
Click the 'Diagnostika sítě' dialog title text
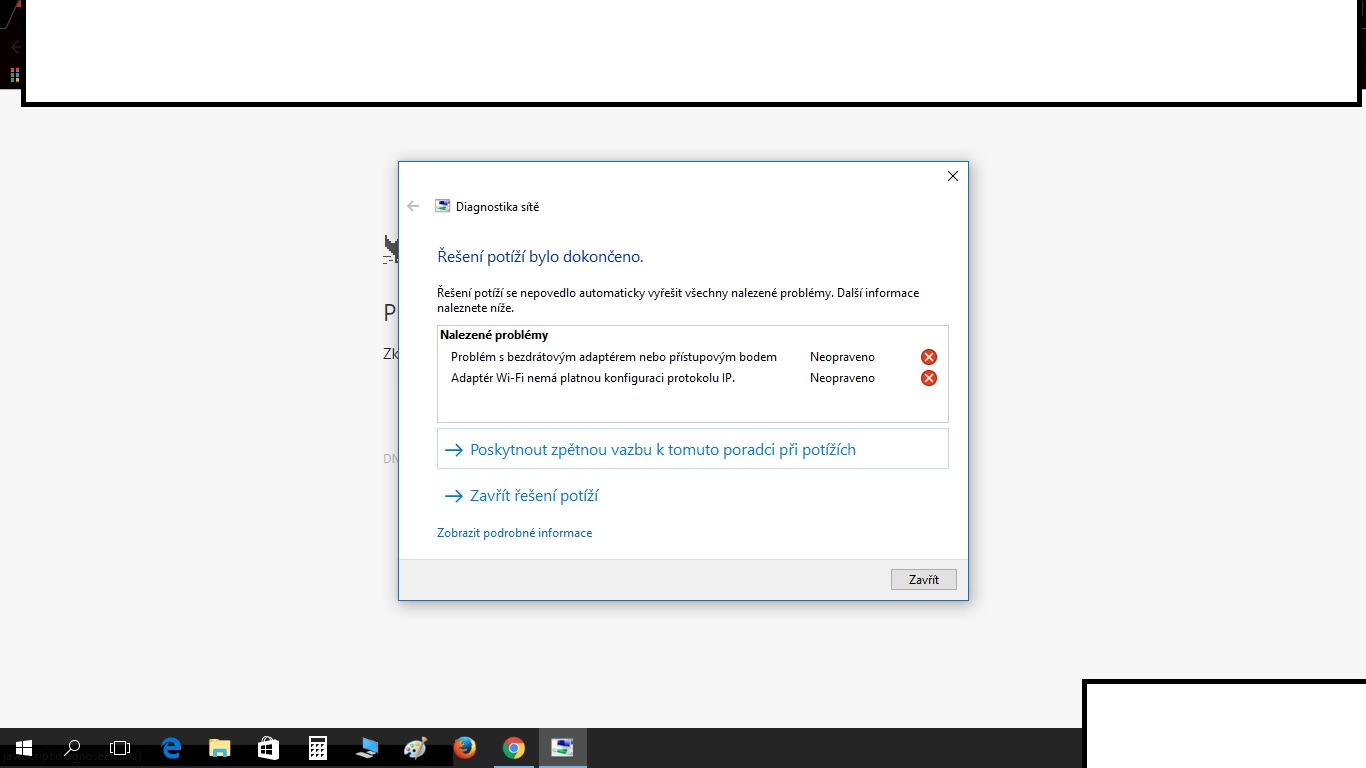point(497,207)
